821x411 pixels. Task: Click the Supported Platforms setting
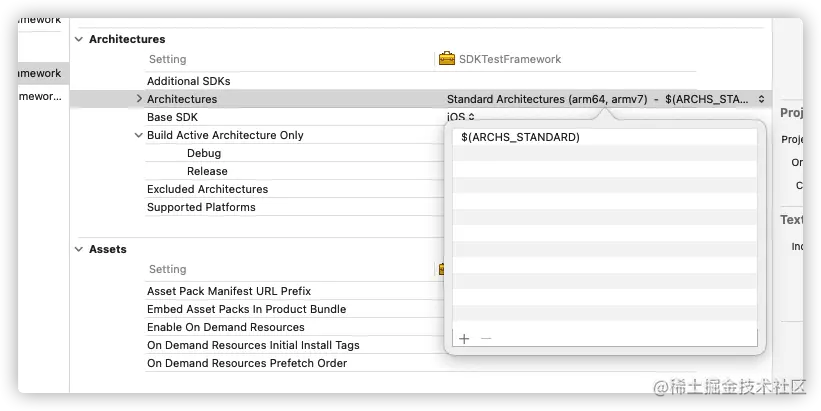point(201,207)
